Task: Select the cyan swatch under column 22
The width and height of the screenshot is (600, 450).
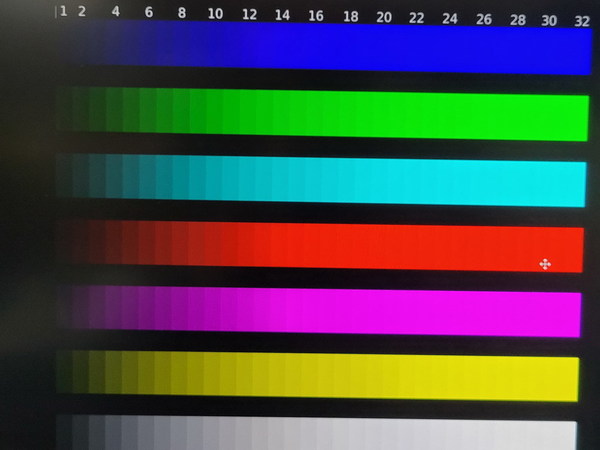Action: pyautogui.click(x=413, y=181)
